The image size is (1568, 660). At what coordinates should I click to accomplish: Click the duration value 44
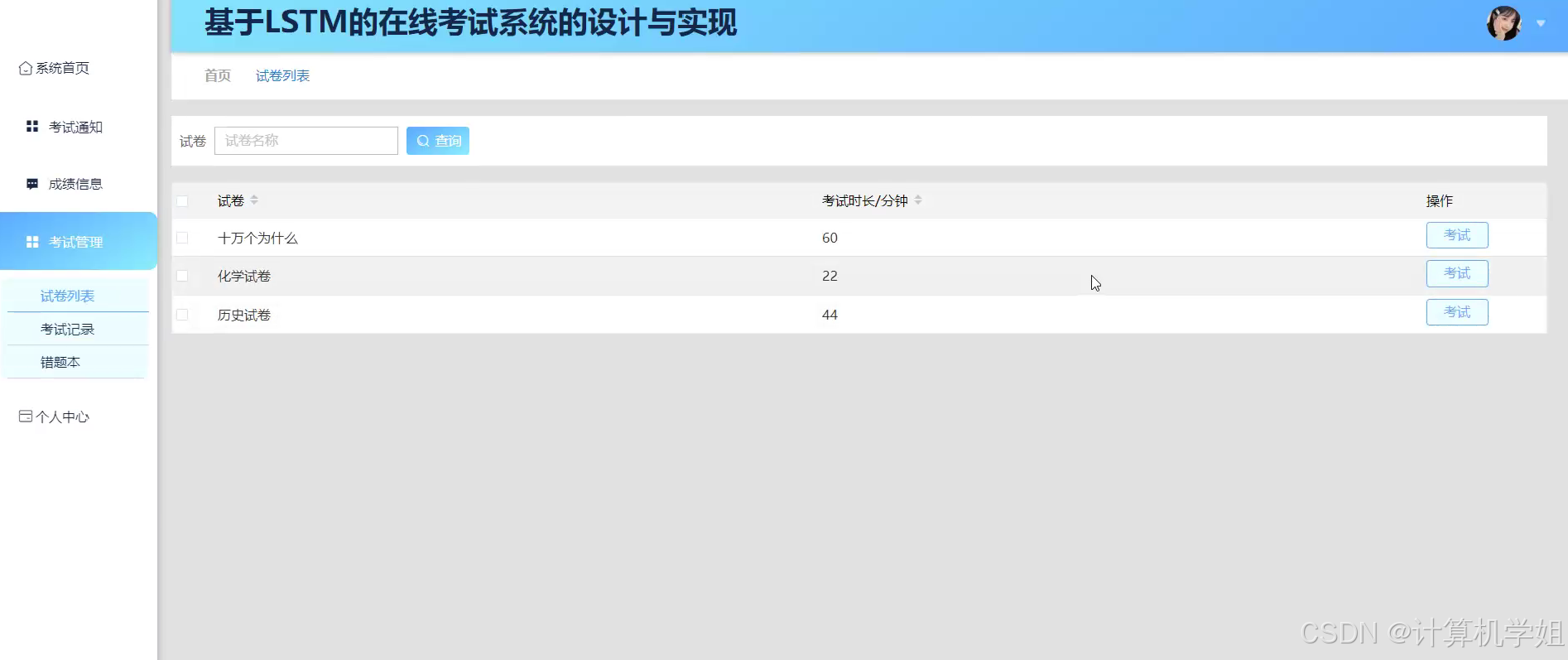tap(830, 316)
